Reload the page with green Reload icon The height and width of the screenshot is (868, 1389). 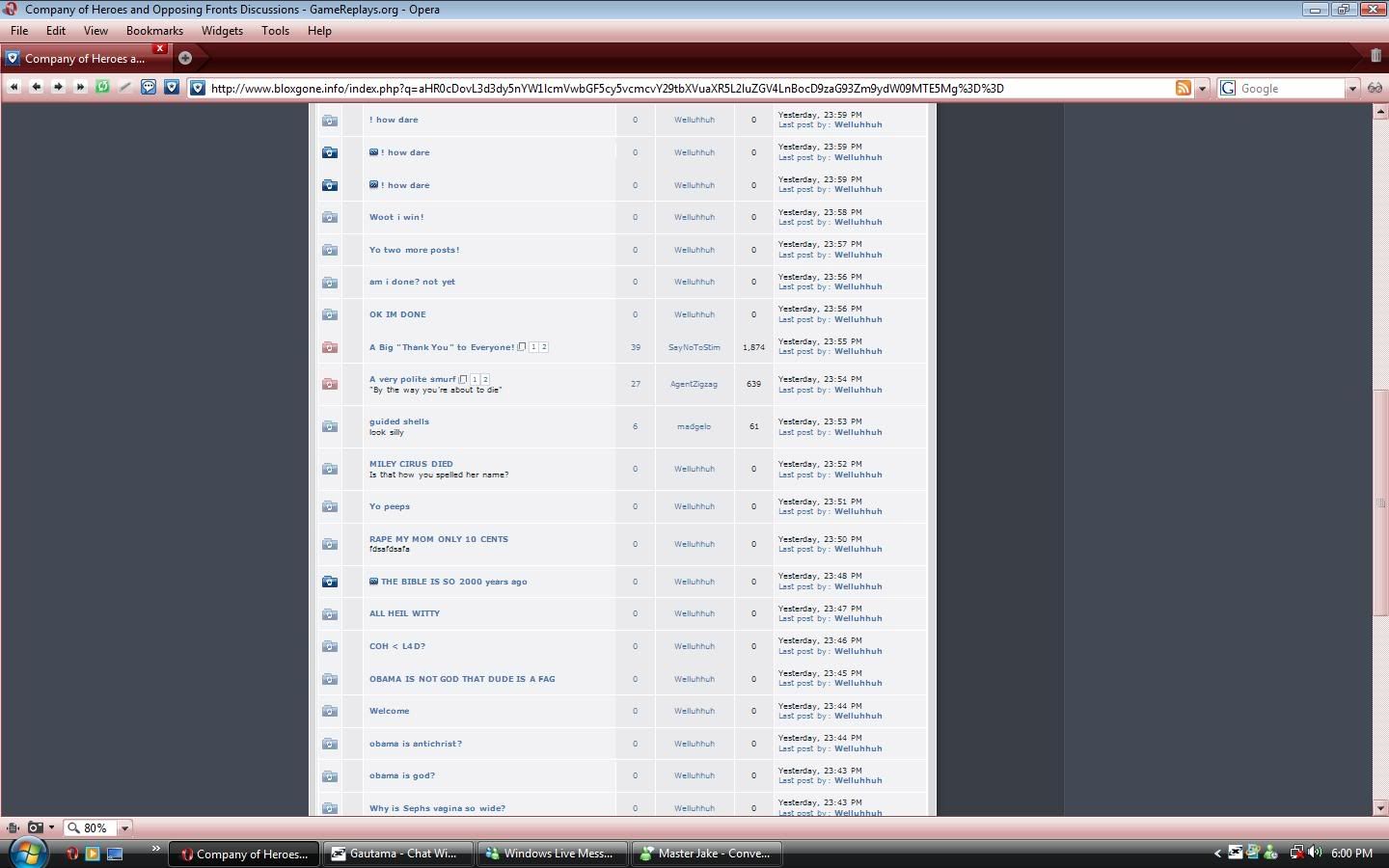point(102,87)
